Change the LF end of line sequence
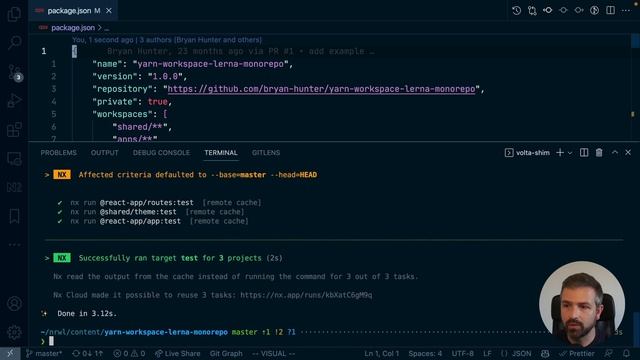 tap(487, 353)
